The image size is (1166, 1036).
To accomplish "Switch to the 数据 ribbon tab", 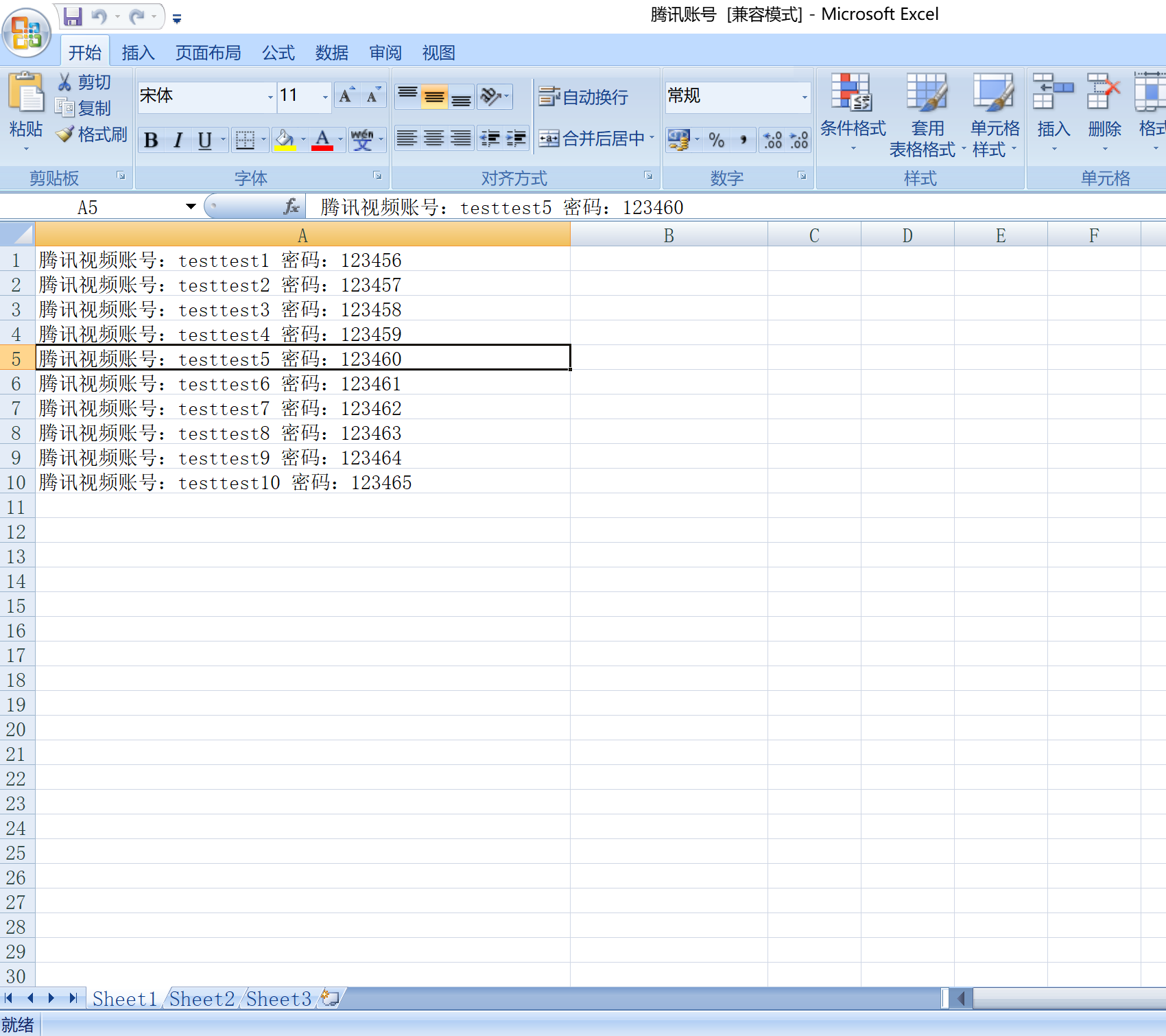I will [331, 53].
